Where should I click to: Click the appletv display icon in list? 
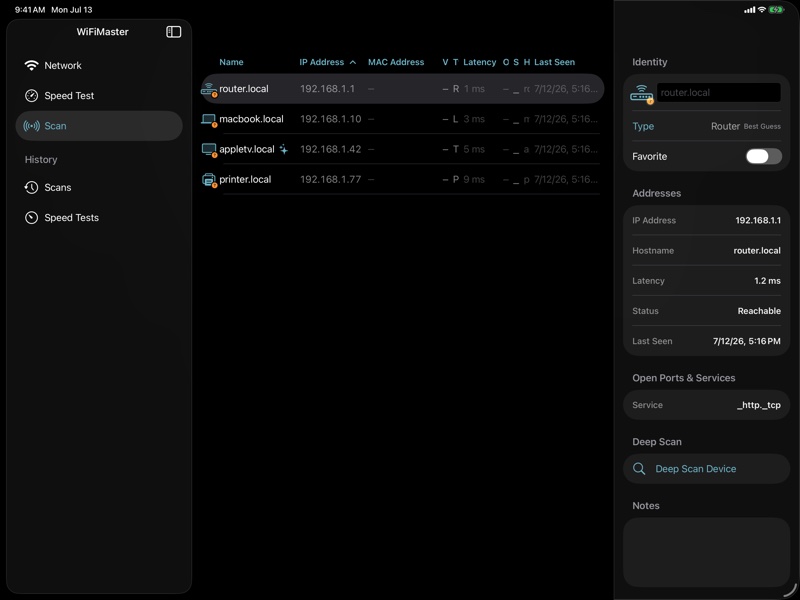click(209, 149)
